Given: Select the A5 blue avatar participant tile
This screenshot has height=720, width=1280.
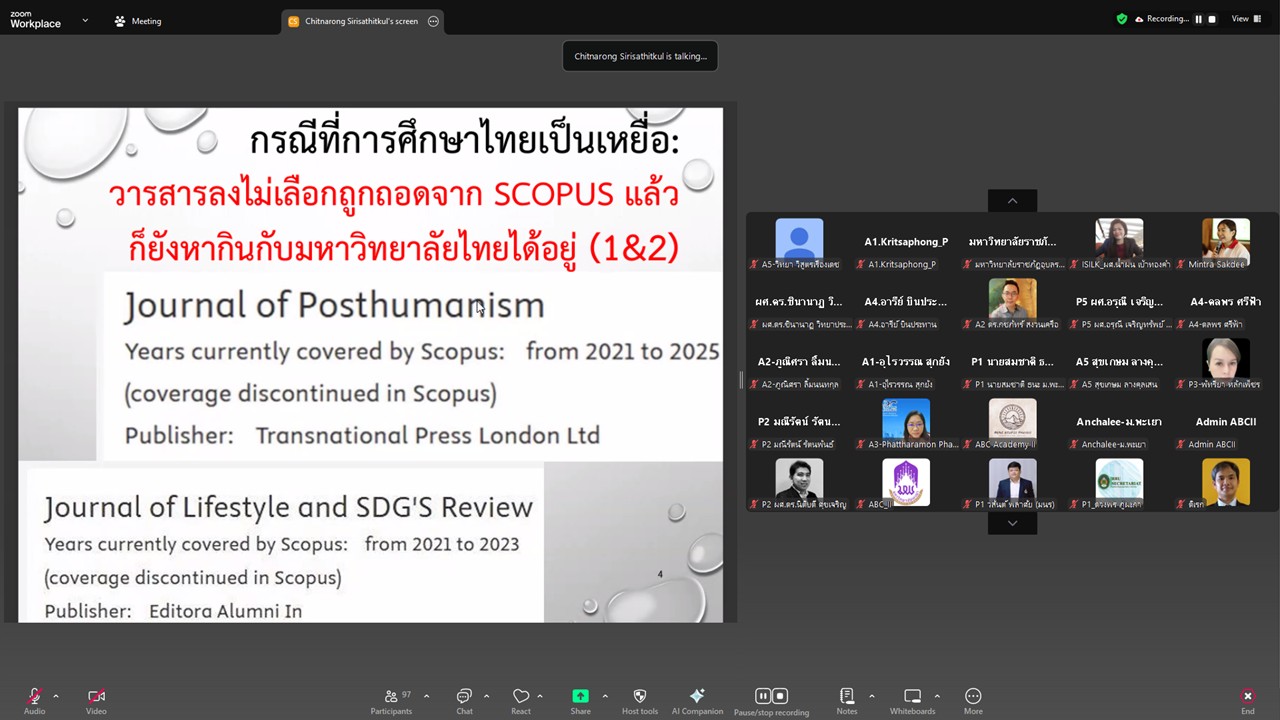Looking at the screenshot, I should 799,244.
